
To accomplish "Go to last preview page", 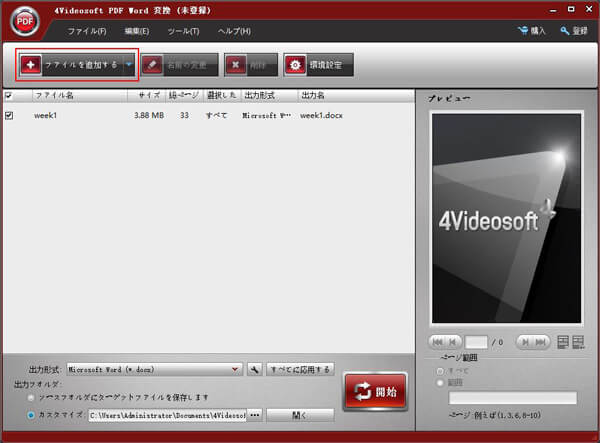I will point(541,342).
